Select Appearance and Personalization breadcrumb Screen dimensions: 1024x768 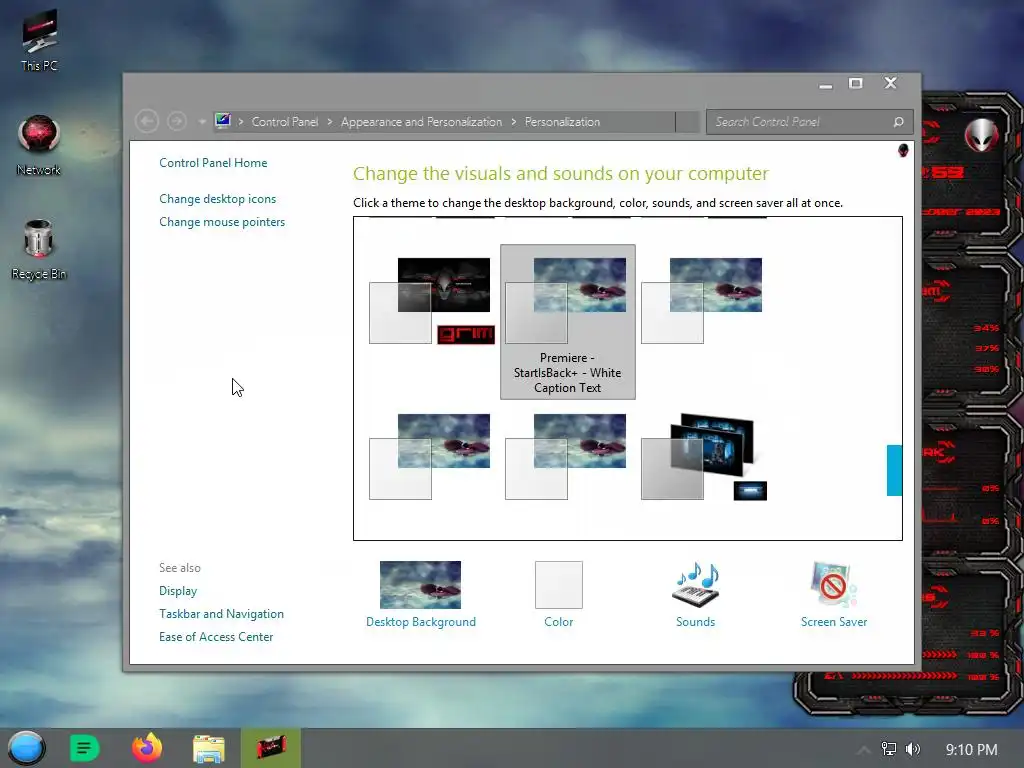click(421, 122)
